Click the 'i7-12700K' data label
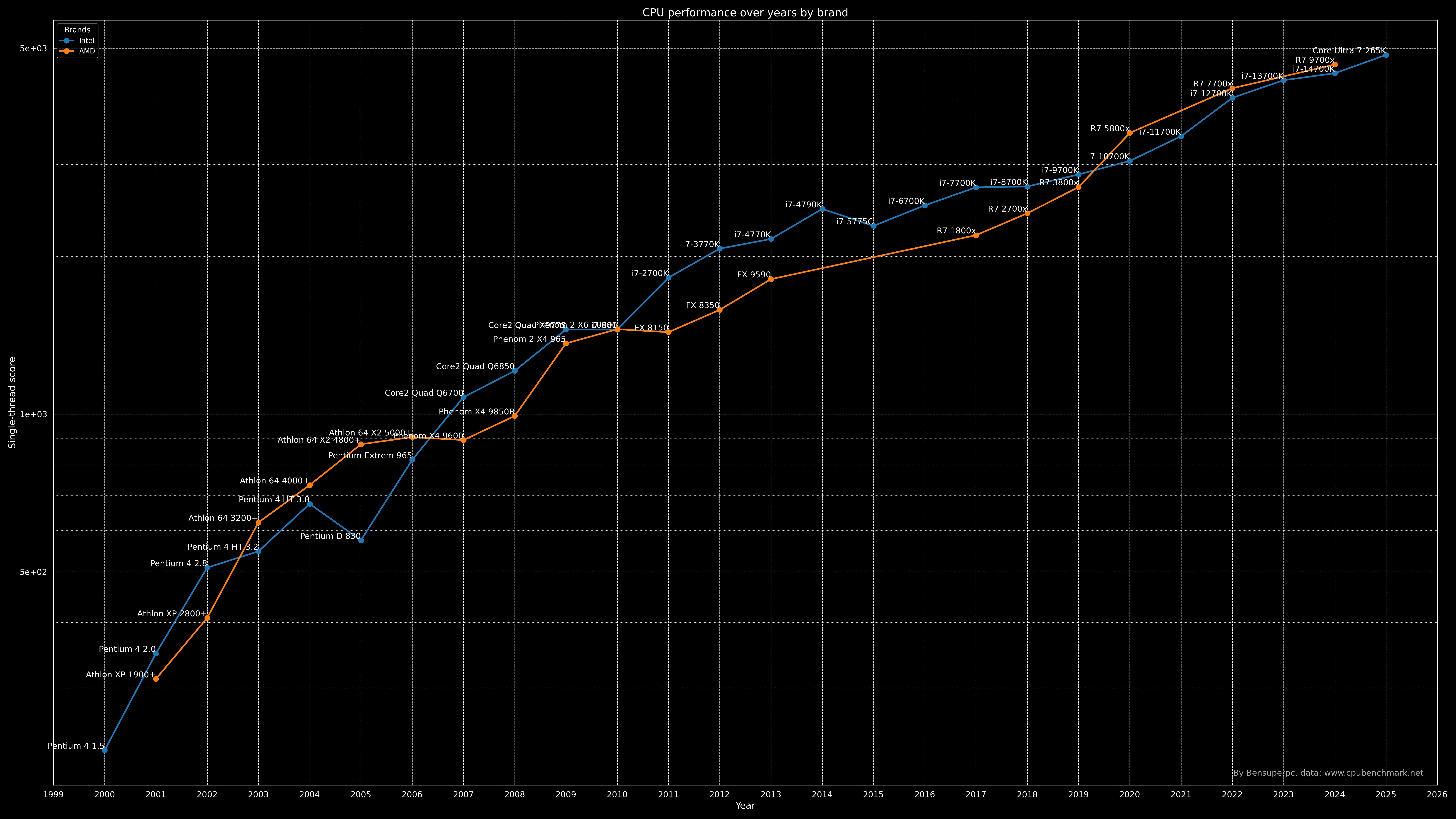 pyautogui.click(x=1211, y=94)
